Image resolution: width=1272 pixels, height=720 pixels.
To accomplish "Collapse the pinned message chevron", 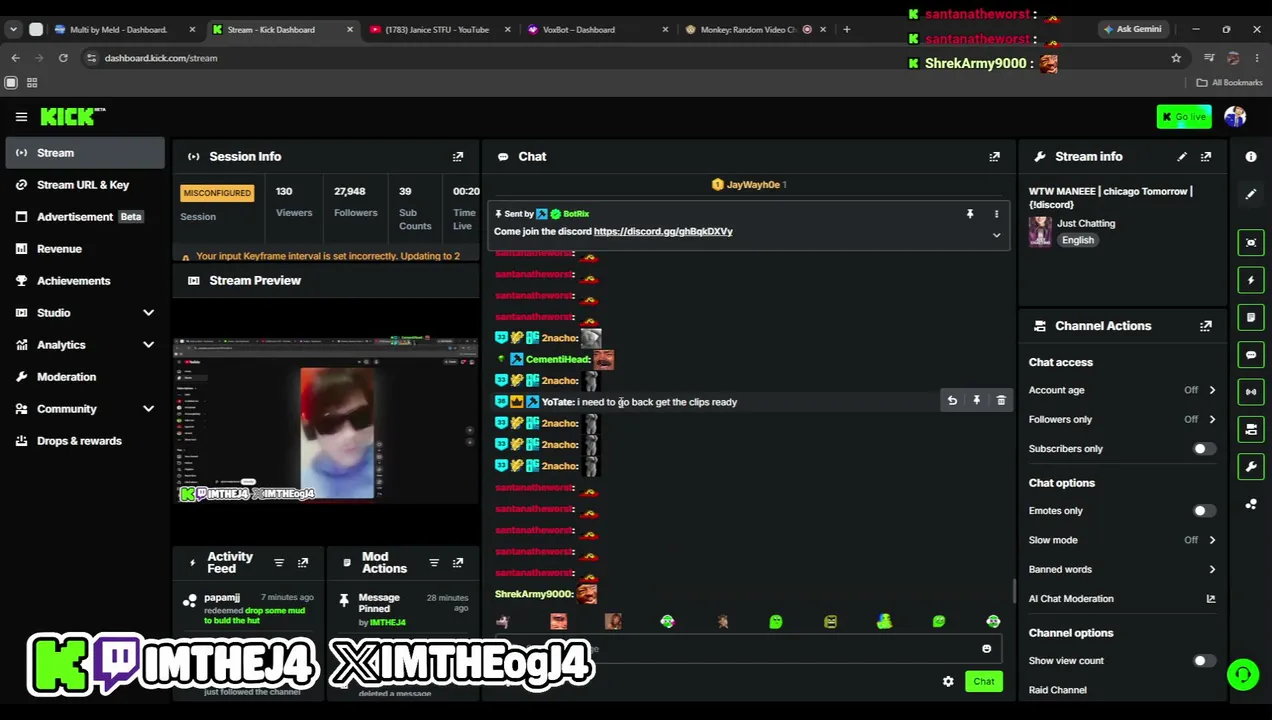I will pos(996,236).
